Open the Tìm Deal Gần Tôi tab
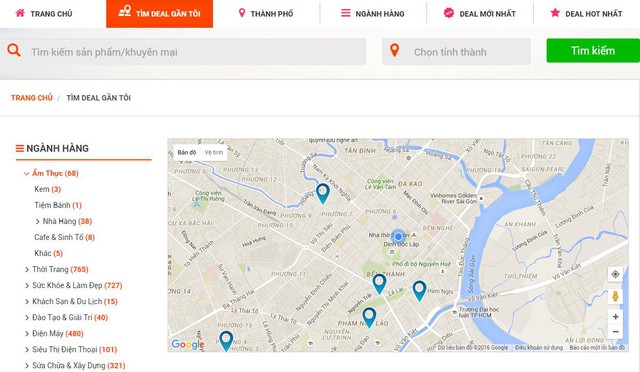This screenshot has width=640, height=372. click(160, 14)
